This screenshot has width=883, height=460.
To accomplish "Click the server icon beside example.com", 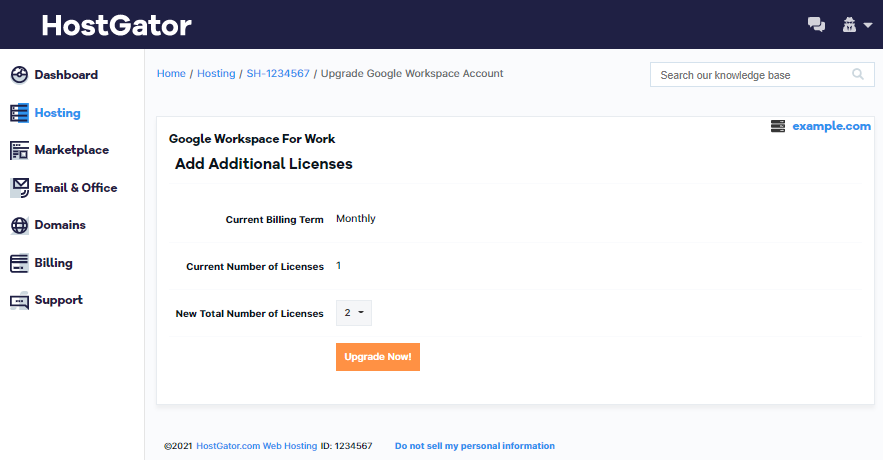I will click(x=778, y=126).
